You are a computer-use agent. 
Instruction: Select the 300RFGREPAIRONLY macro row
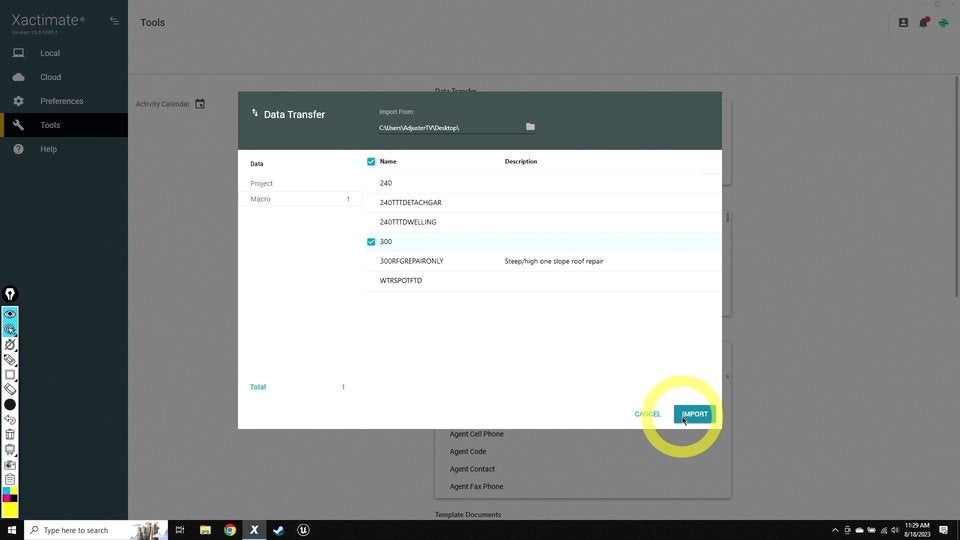412,261
